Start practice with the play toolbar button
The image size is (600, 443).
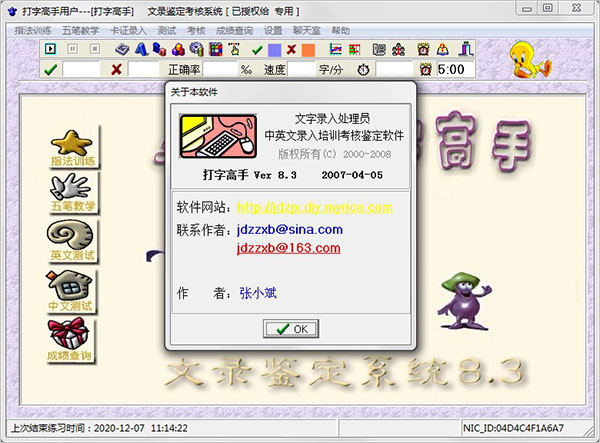[x=51, y=49]
